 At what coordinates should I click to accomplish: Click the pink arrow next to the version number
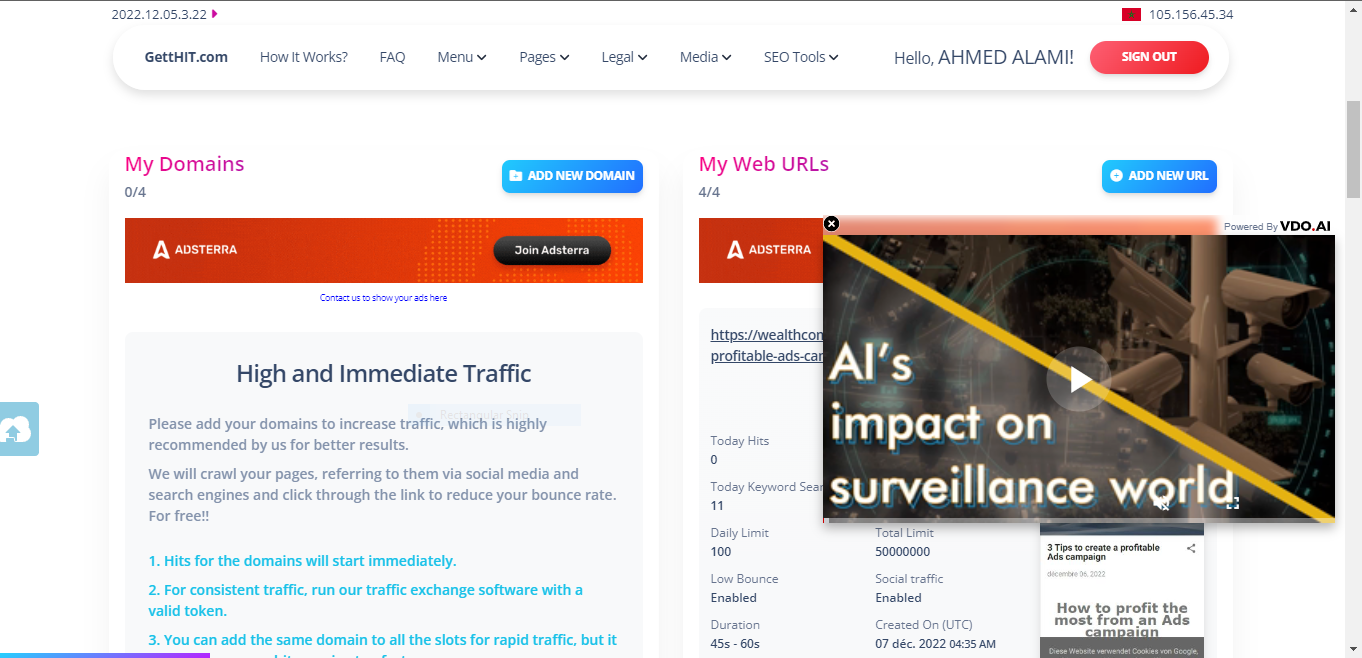pos(215,14)
